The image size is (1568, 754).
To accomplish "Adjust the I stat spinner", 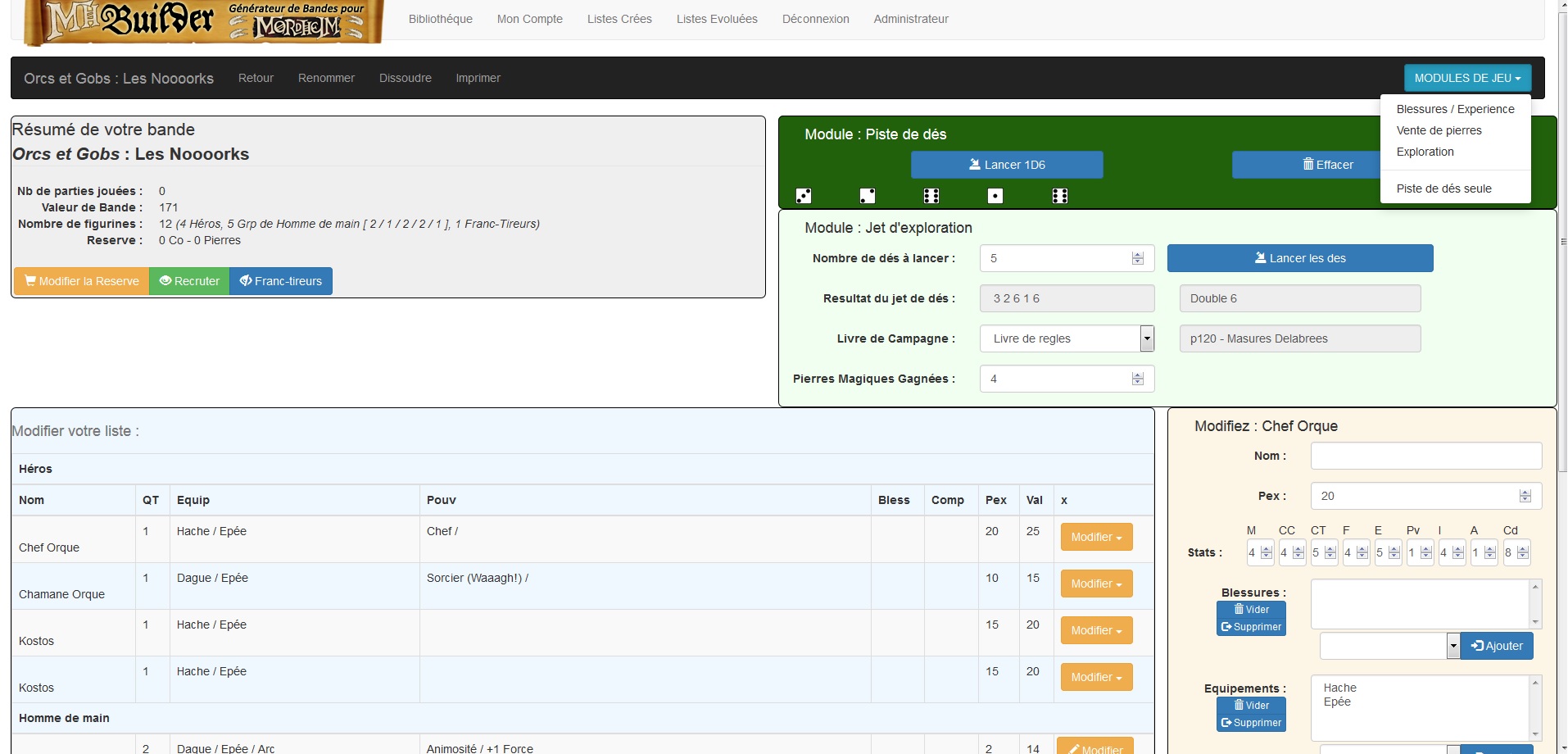I will pyautogui.click(x=1458, y=552).
